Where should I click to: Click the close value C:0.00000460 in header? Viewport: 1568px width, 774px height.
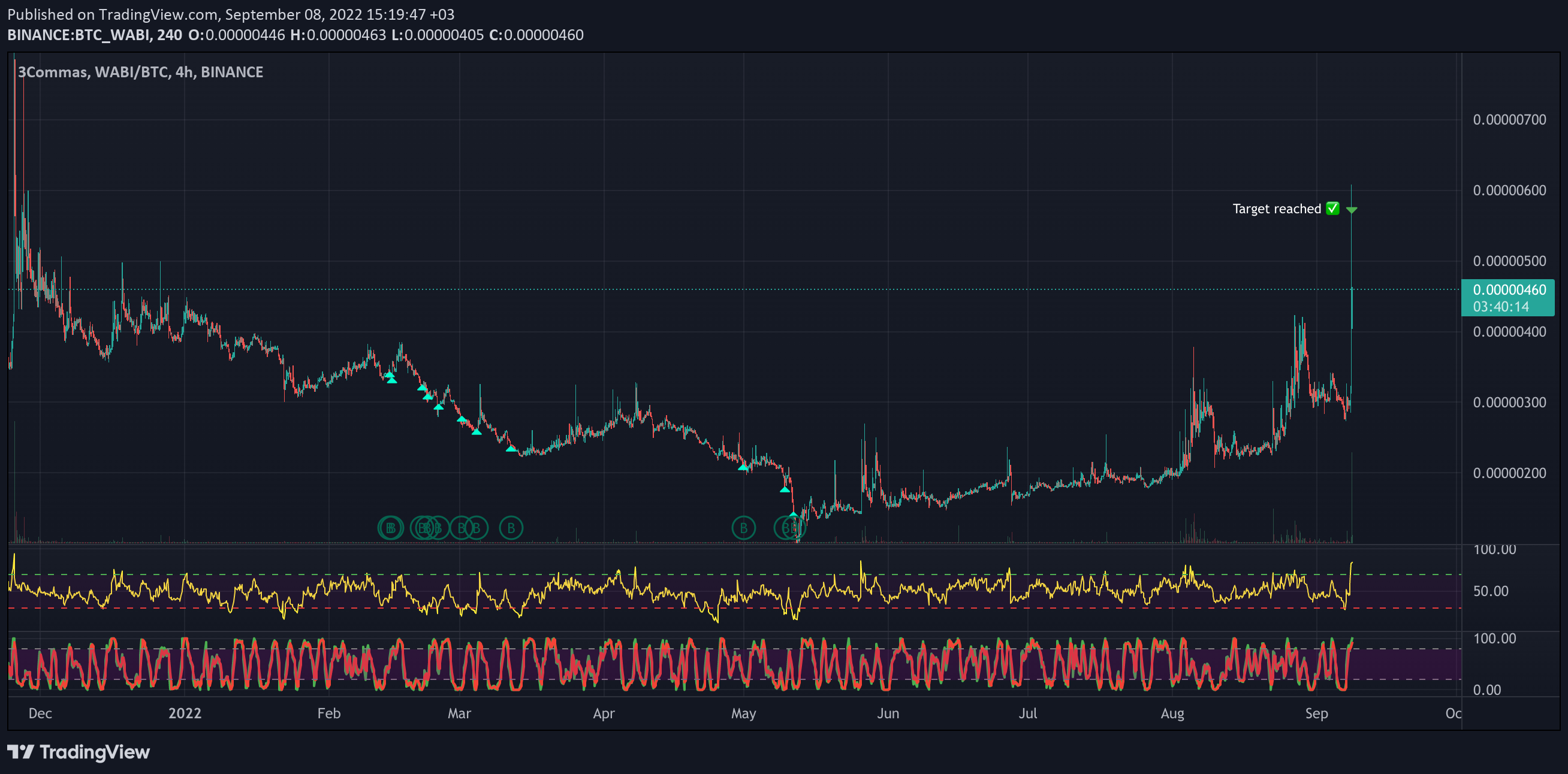click(536, 35)
